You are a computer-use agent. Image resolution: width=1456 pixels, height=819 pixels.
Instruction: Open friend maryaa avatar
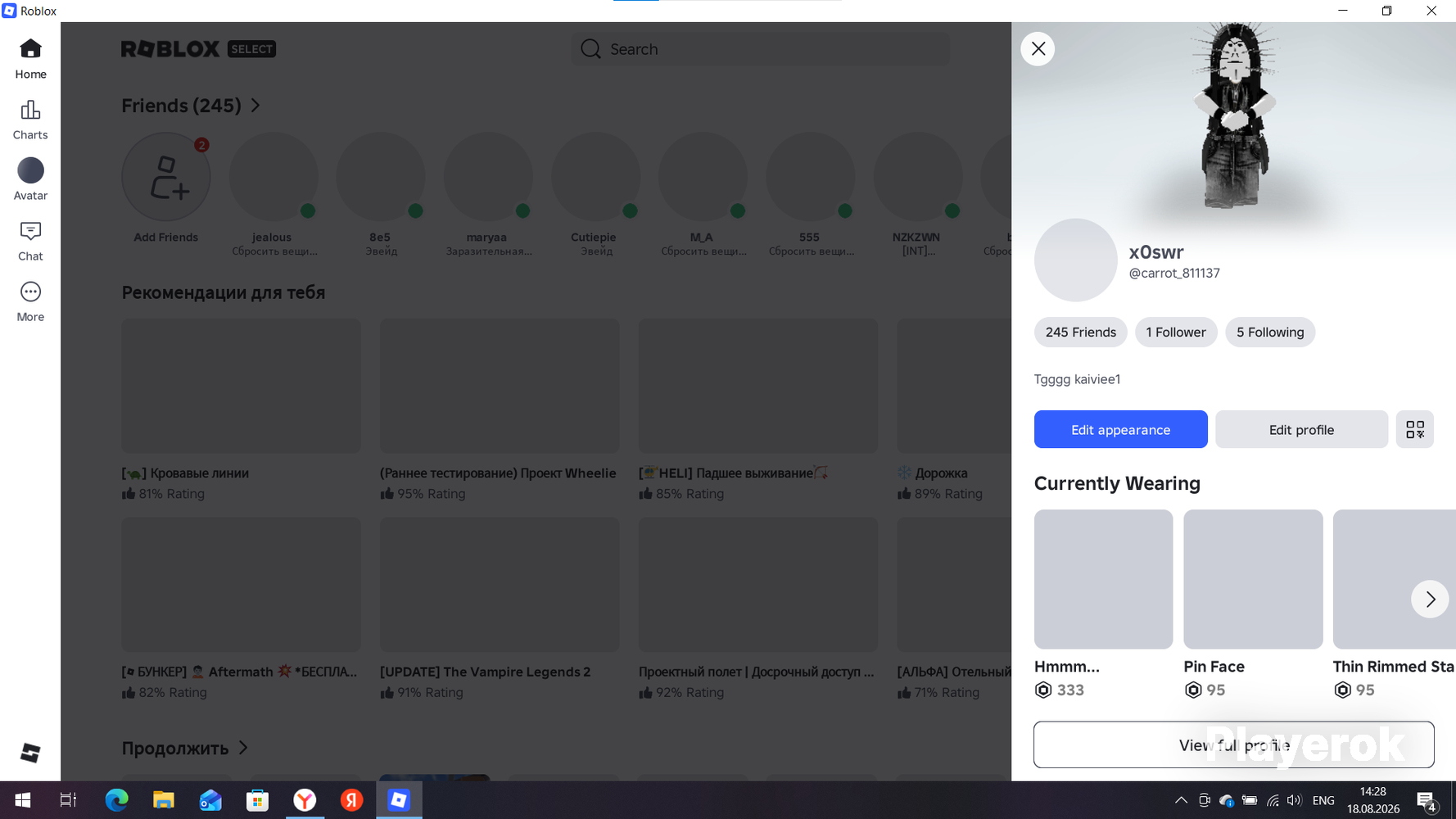point(488,177)
